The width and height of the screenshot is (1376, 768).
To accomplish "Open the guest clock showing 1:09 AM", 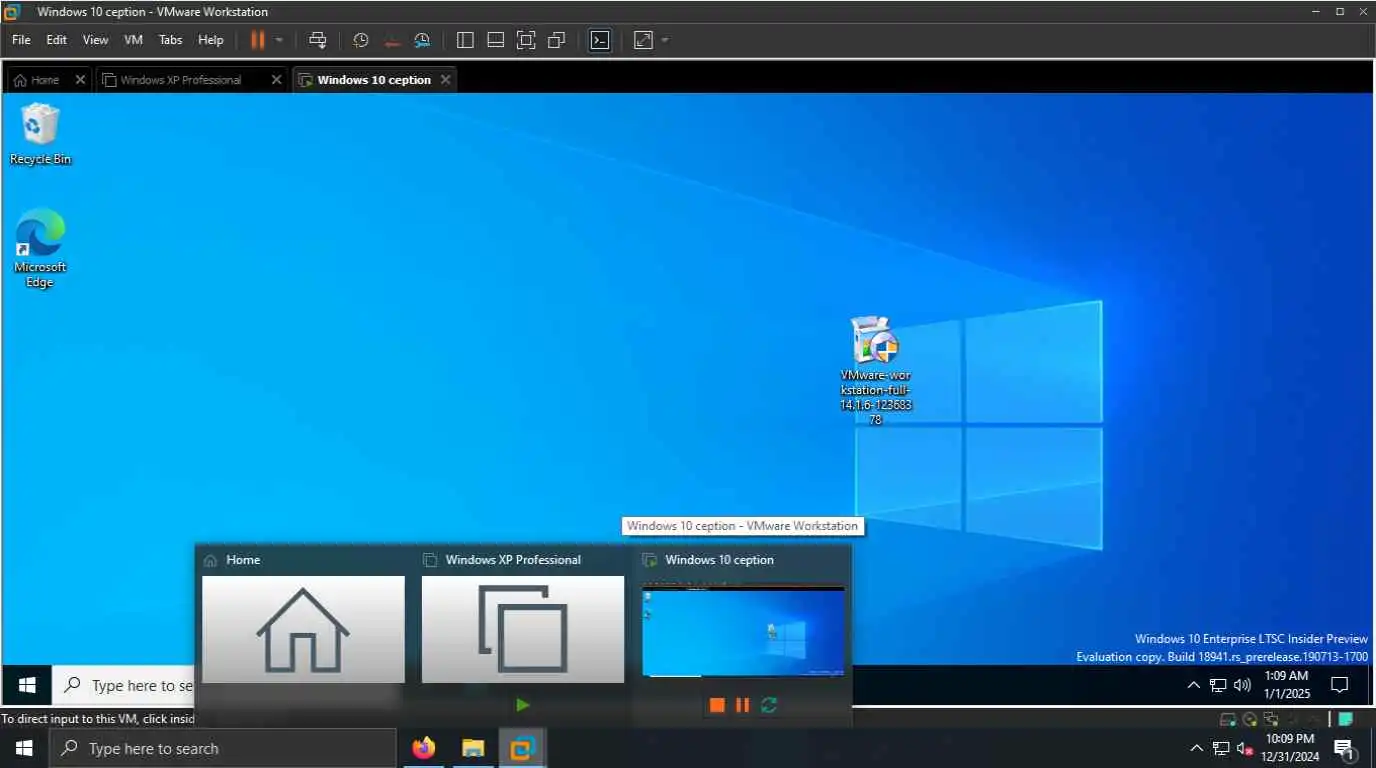I will coord(1286,685).
